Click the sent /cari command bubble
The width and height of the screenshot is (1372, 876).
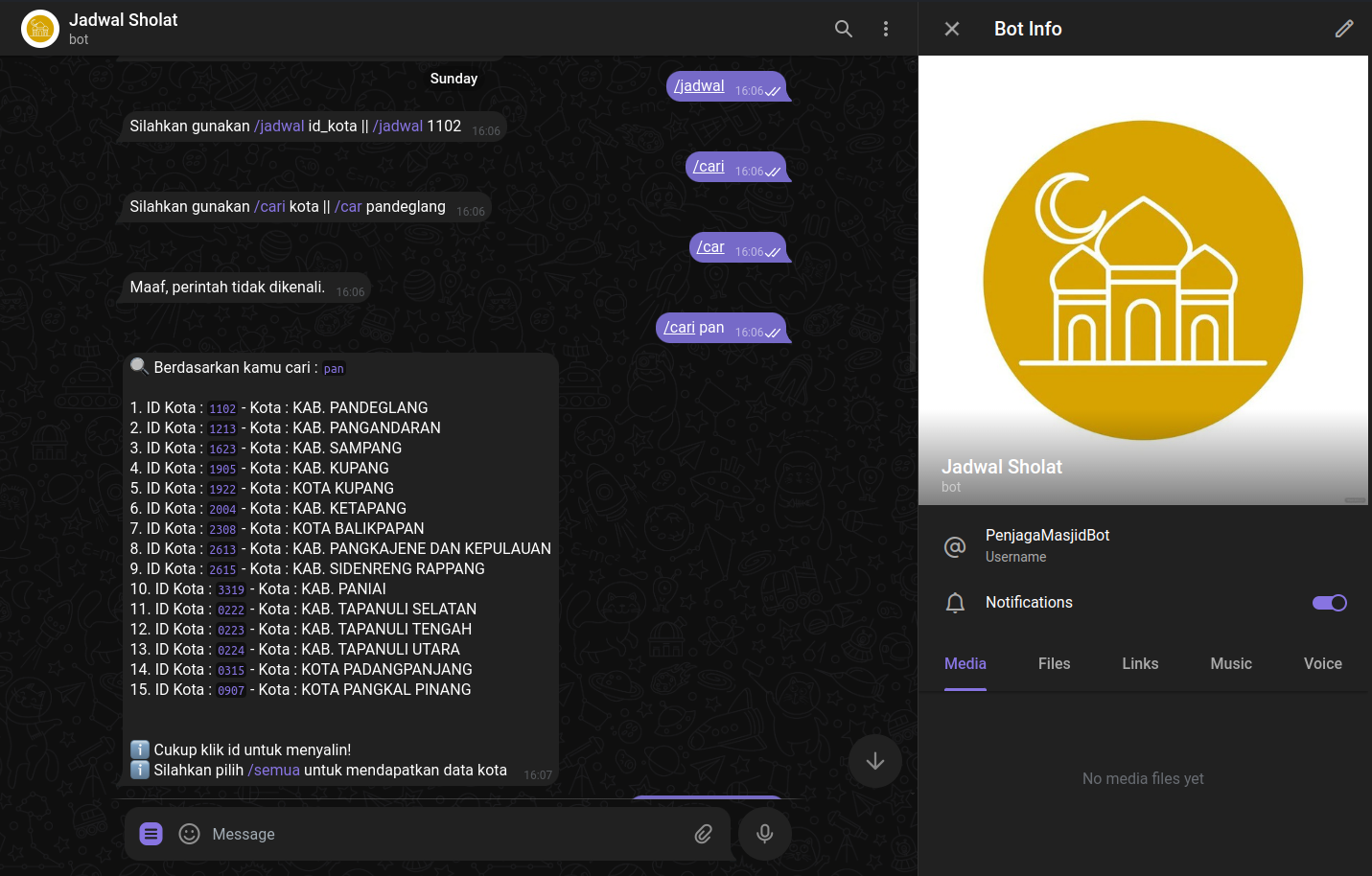click(x=736, y=167)
